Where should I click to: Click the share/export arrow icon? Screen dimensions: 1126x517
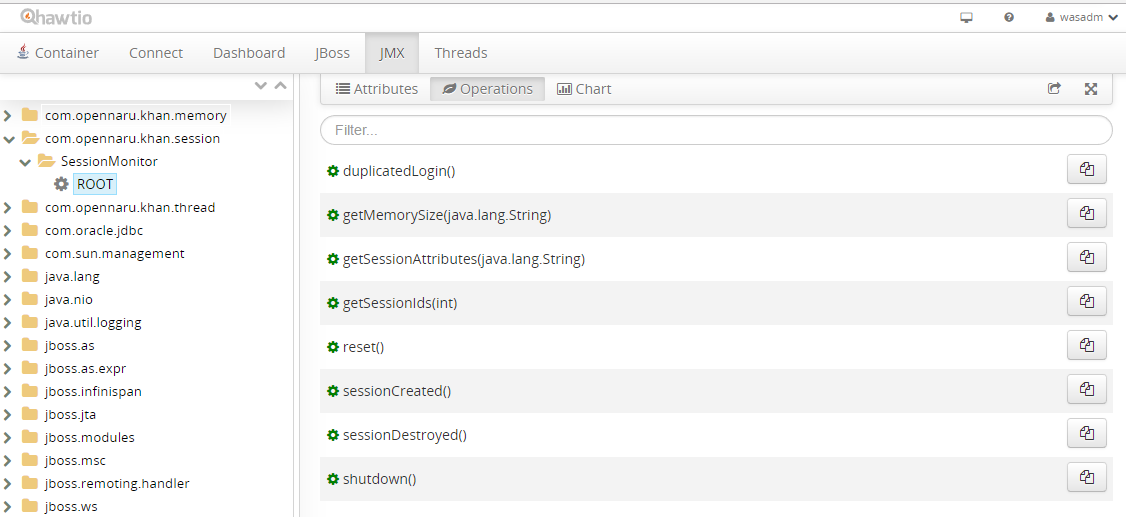1054,89
